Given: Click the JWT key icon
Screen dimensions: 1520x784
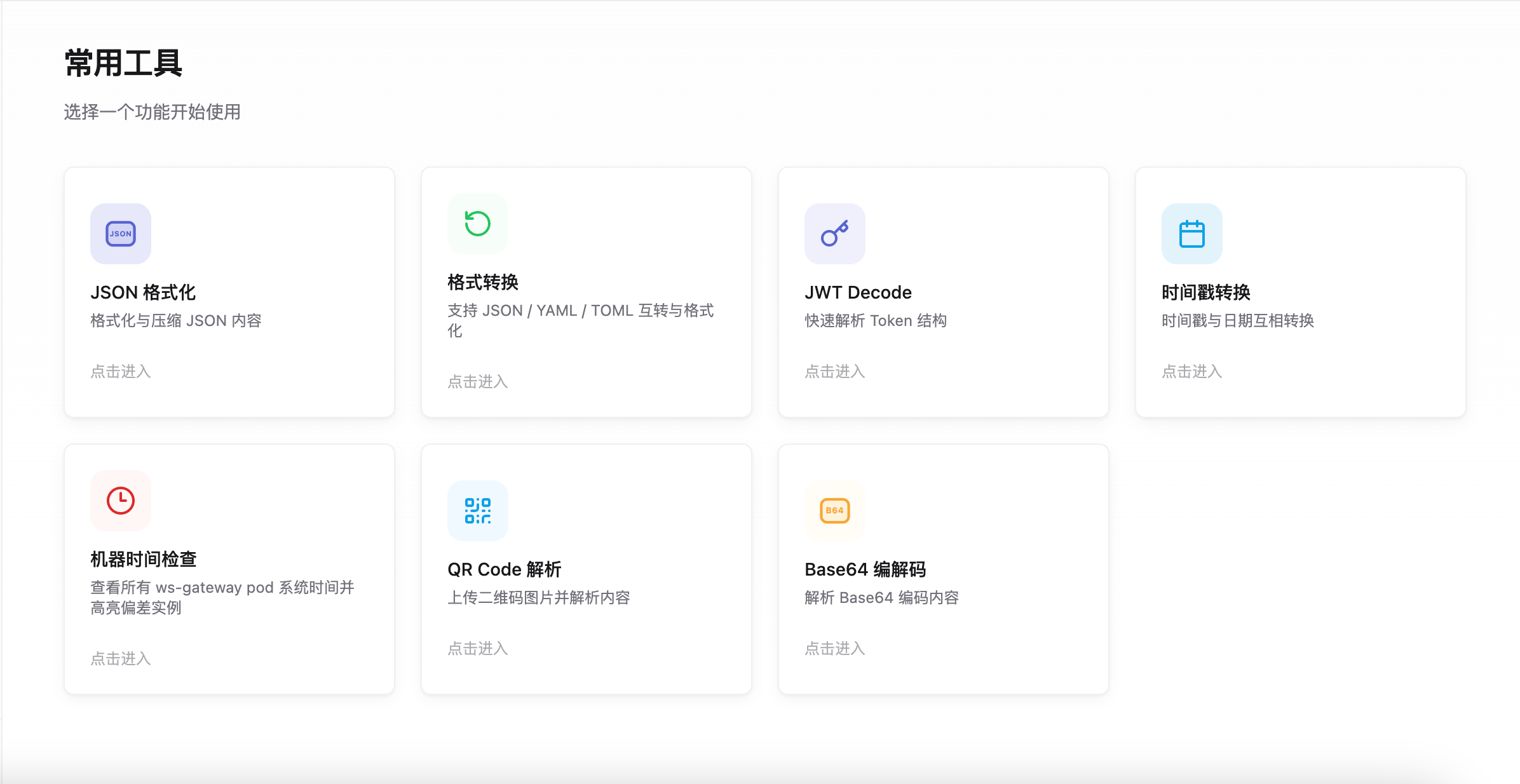Looking at the screenshot, I should (835, 234).
